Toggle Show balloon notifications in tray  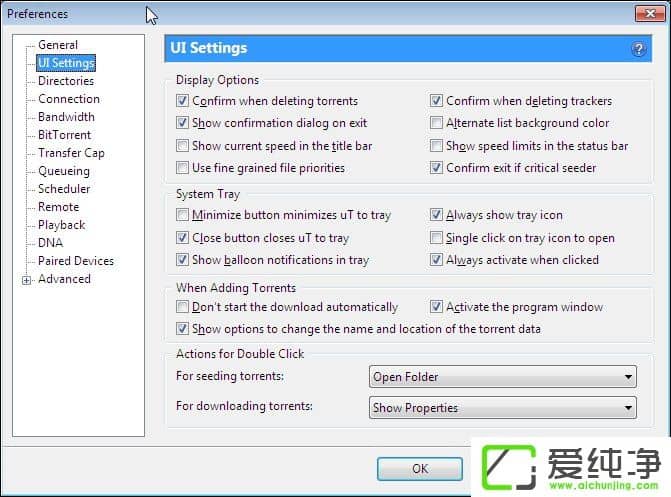pyautogui.click(x=182, y=259)
